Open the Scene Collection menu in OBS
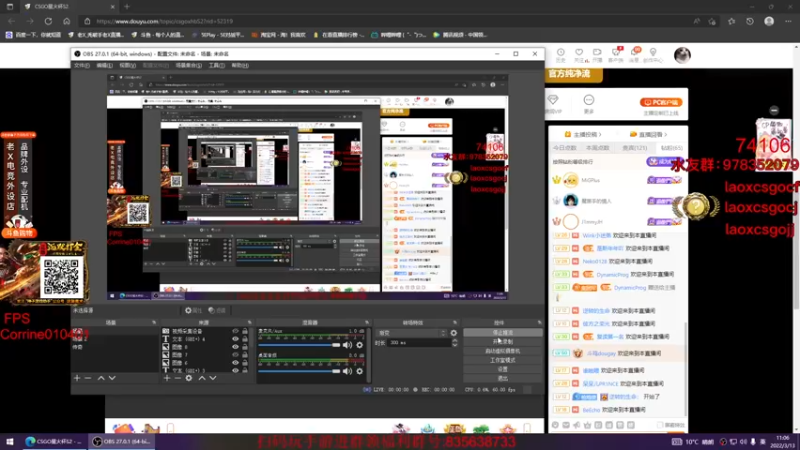Viewport: 800px width, 450px height. 188,65
